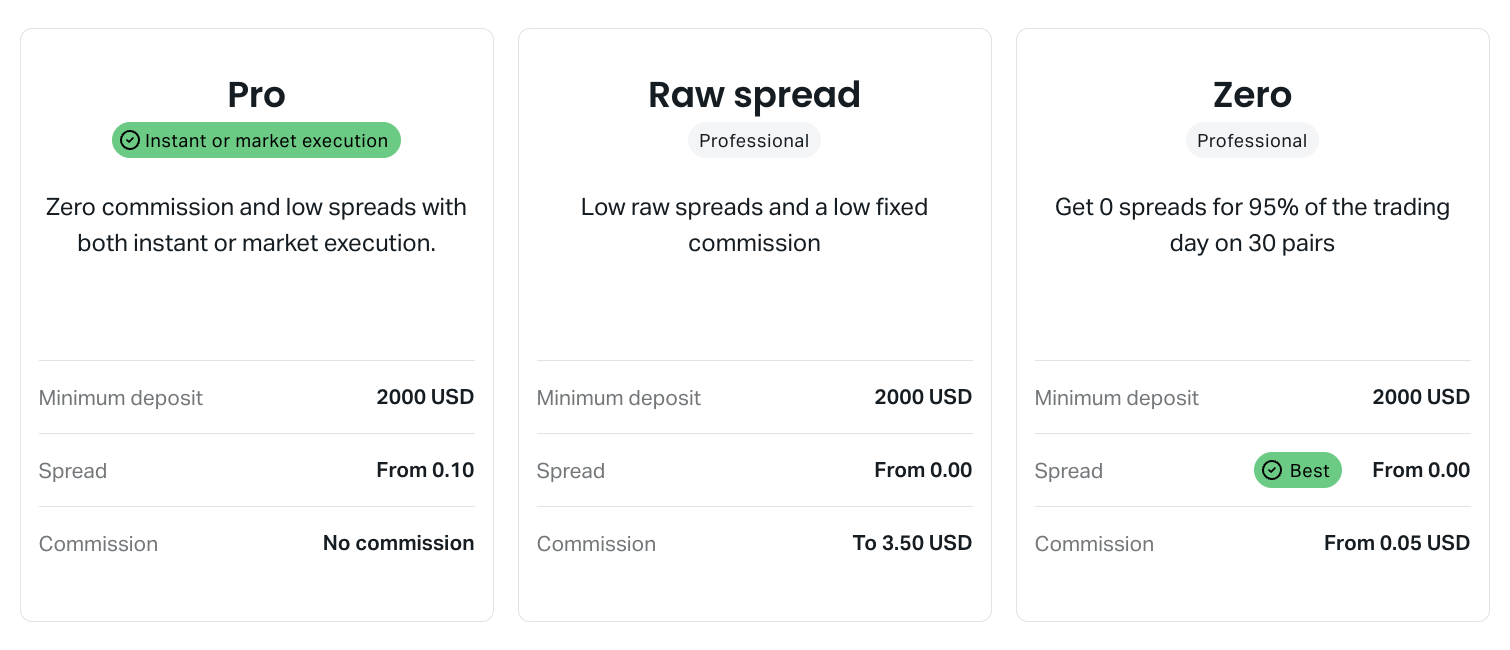Viewport: 1510px width, 650px height.
Task: Click Zero's From 0.05 USD commission value
Action: tap(1397, 543)
